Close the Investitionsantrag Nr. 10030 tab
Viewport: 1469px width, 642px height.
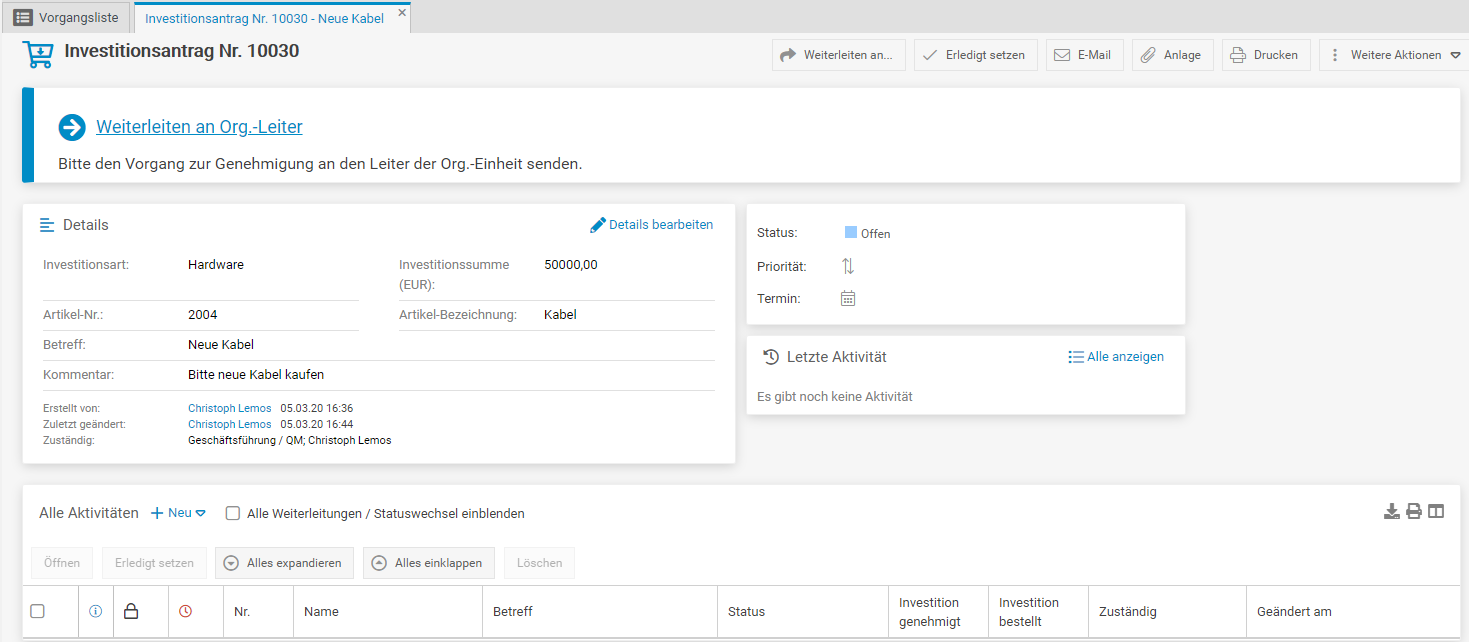(x=402, y=13)
